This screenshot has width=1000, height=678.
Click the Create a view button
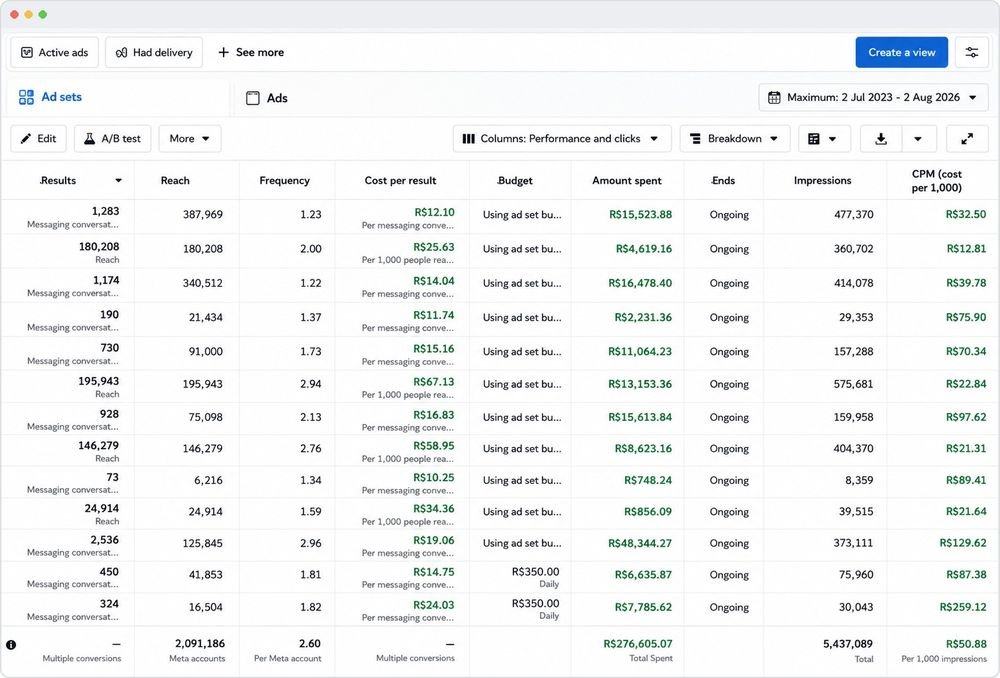[901, 52]
